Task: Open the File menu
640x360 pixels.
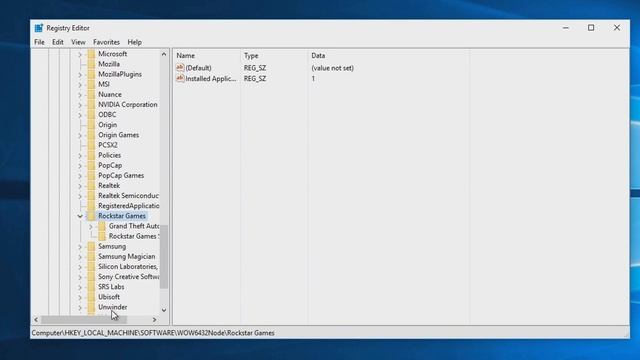Action: click(39, 42)
